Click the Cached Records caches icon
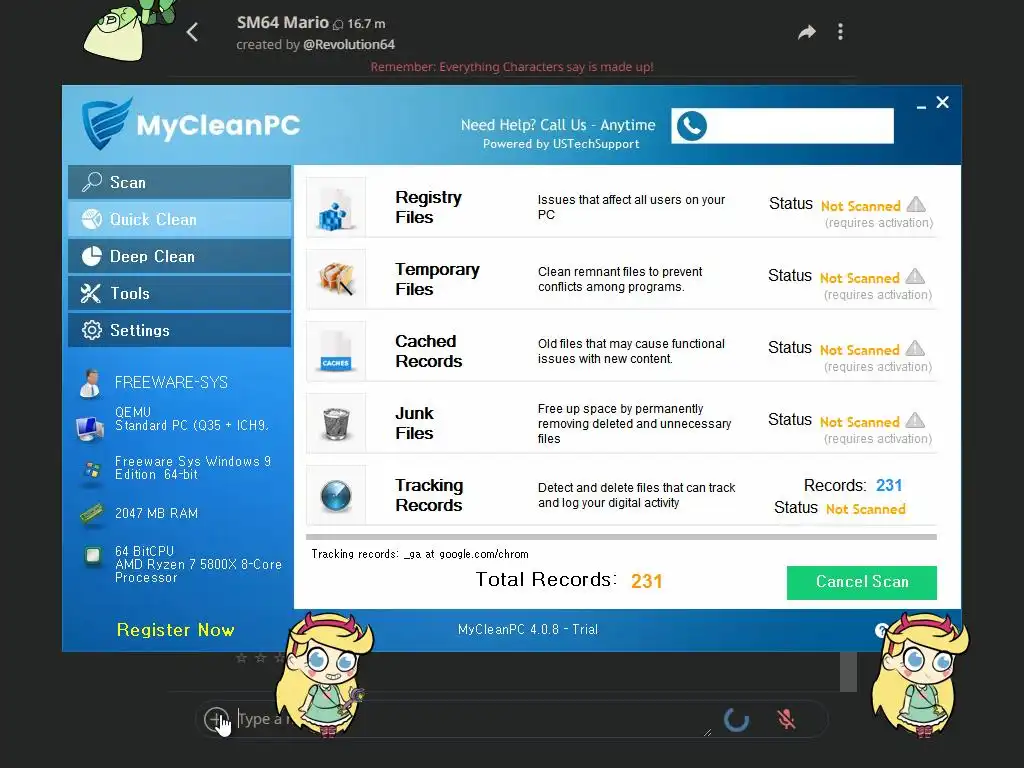1024x768 pixels. pyautogui.click(x=336, y=351)
